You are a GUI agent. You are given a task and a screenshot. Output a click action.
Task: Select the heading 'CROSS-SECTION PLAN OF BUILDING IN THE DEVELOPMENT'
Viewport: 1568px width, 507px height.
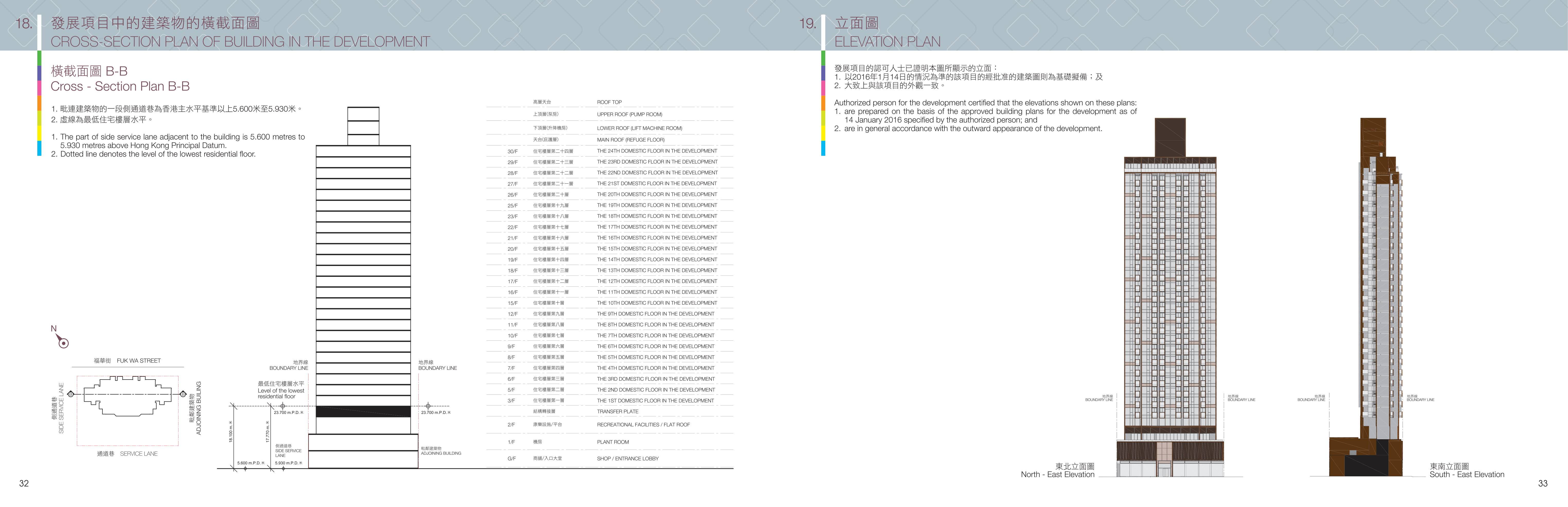point(241,41)
